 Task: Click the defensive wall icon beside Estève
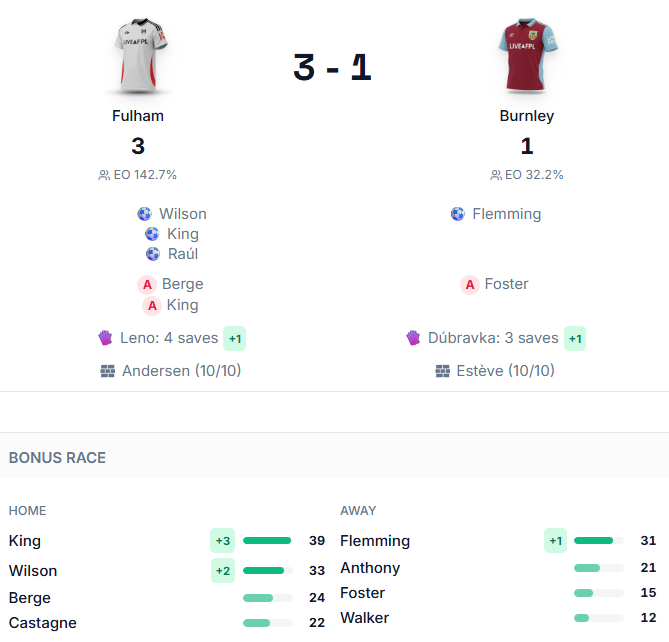click(x=443, y=371)
